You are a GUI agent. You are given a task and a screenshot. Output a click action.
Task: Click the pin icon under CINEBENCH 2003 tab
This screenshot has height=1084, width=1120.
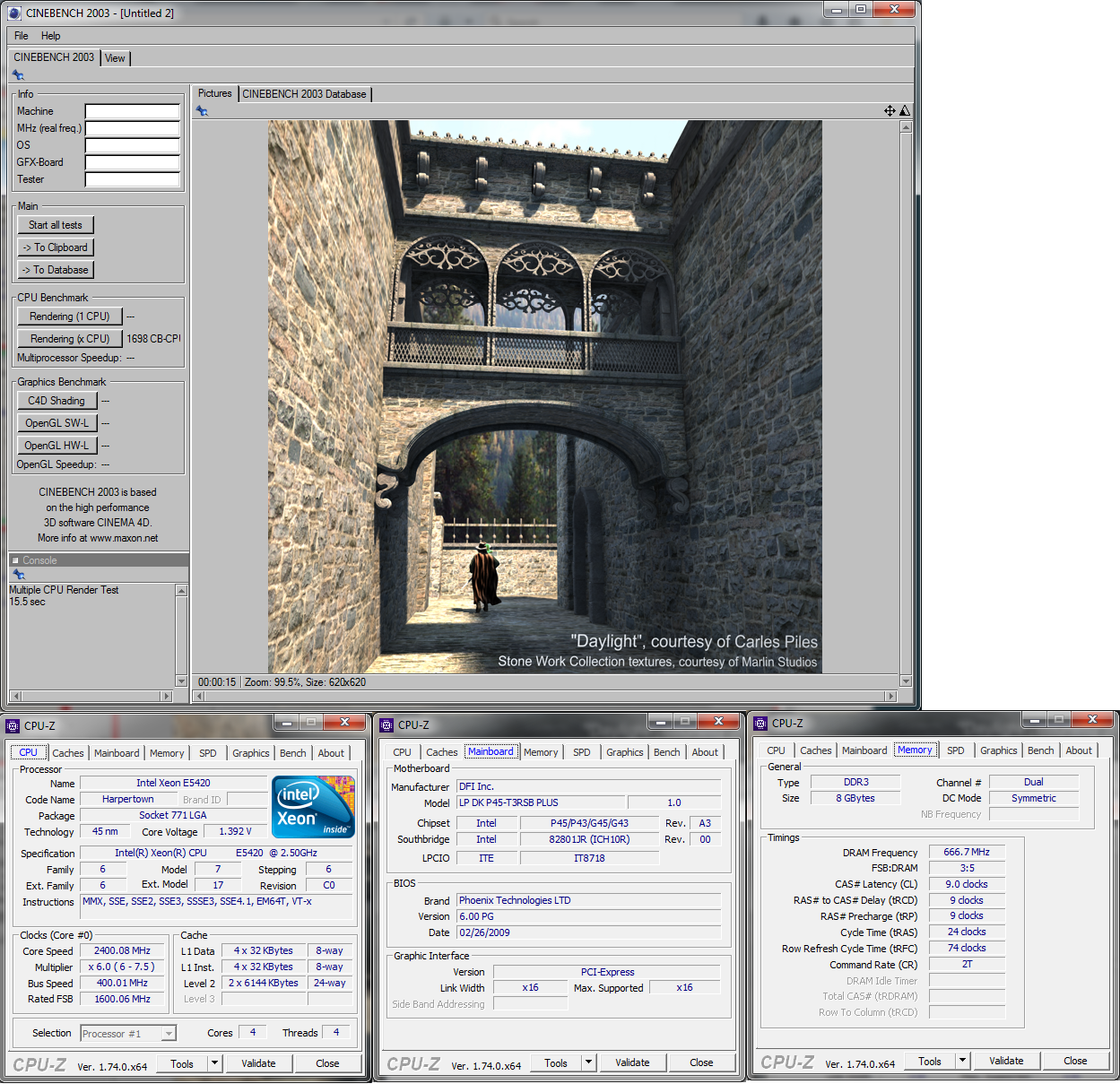tap(18, 75)
